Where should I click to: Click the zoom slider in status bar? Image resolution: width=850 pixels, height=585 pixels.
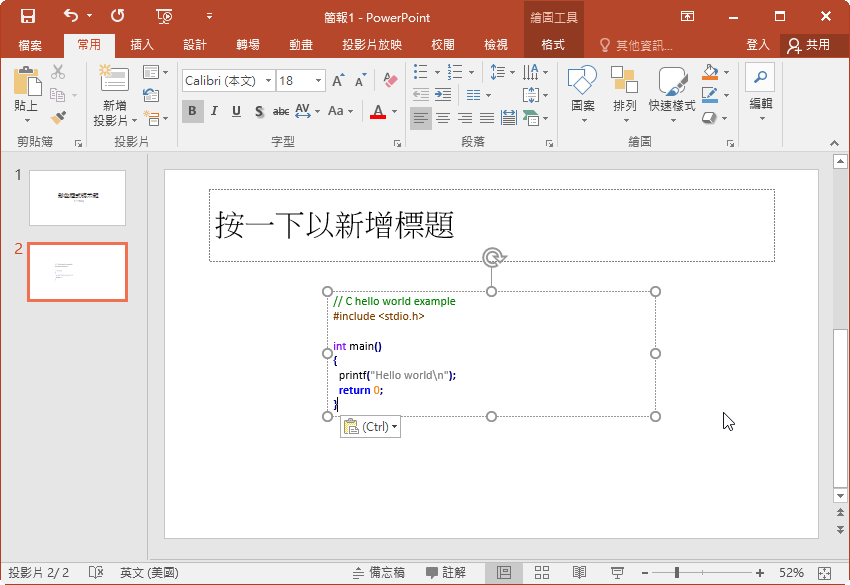[x=678, y=572]
